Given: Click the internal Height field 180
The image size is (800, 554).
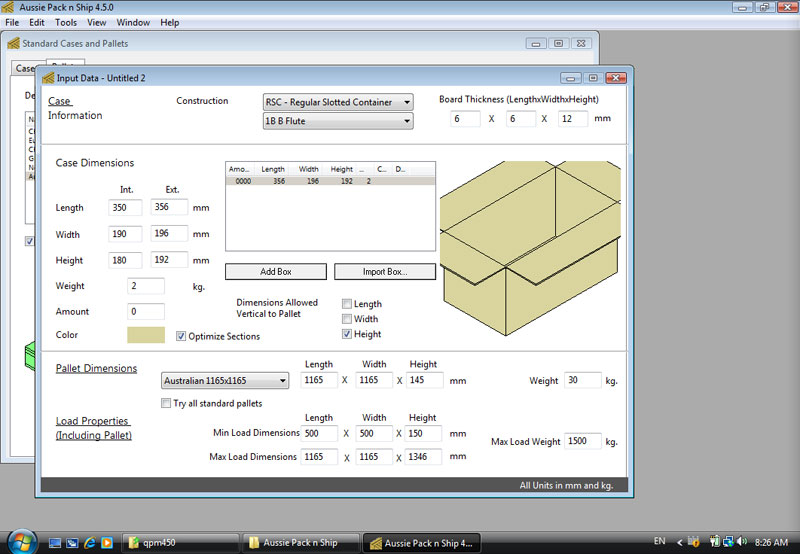Looking at the screenshot, I should (x=125, y=260).
